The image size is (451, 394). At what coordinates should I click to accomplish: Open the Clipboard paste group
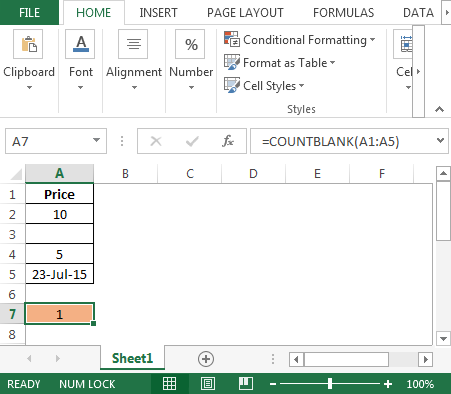(x=28, y=60)
